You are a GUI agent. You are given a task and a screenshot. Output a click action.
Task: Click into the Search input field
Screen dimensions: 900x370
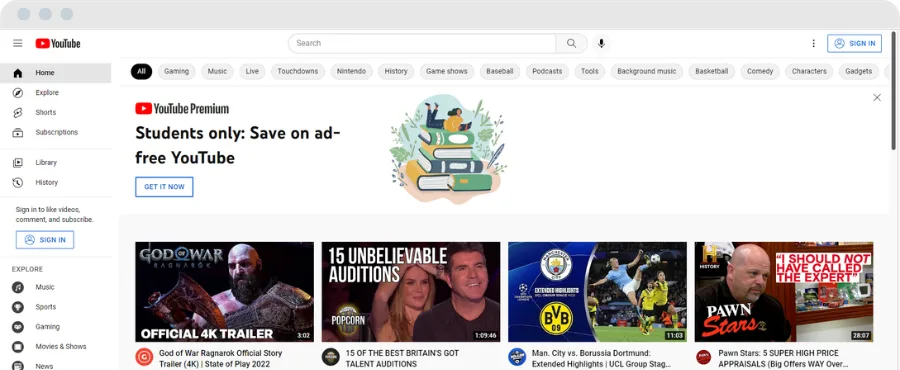422,43
